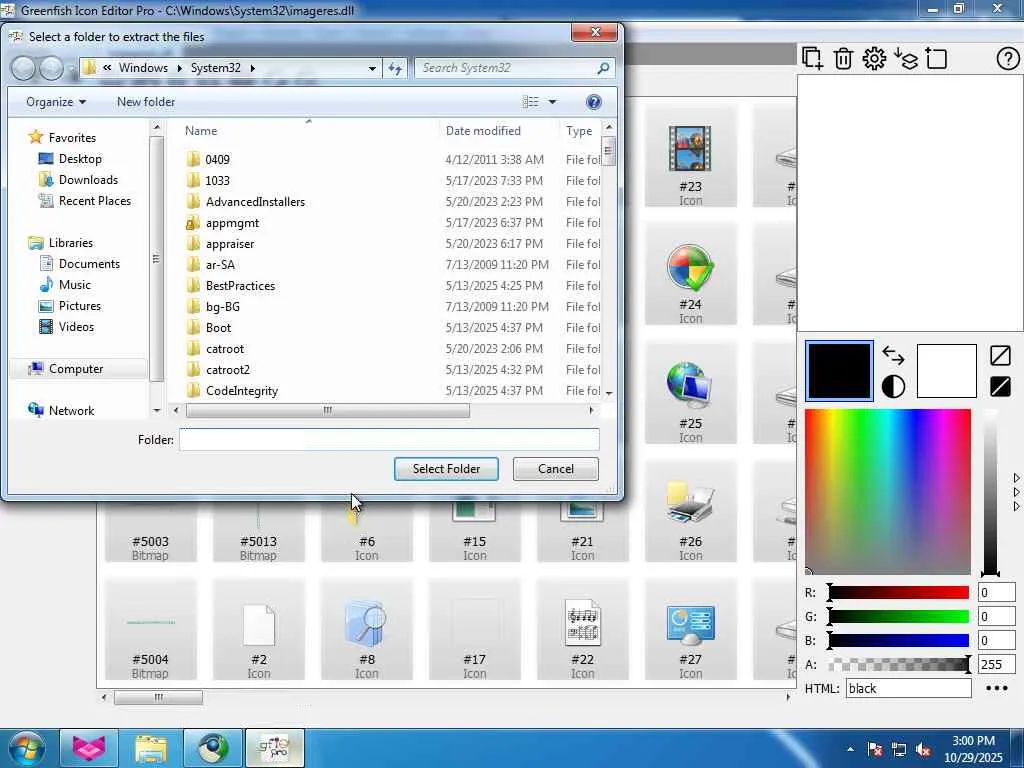Select the black diagonal inverted color icon
Screen dimensions: 1024x768
coord(1000,387)
